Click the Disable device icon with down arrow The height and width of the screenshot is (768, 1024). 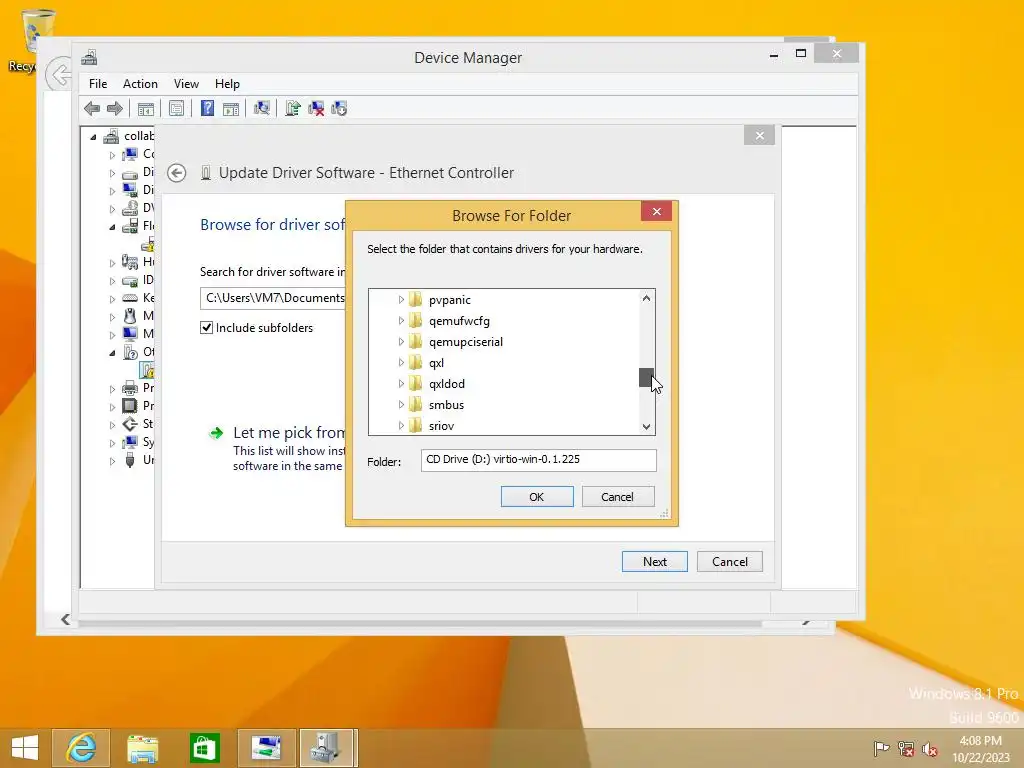click(x=339, y=108)
